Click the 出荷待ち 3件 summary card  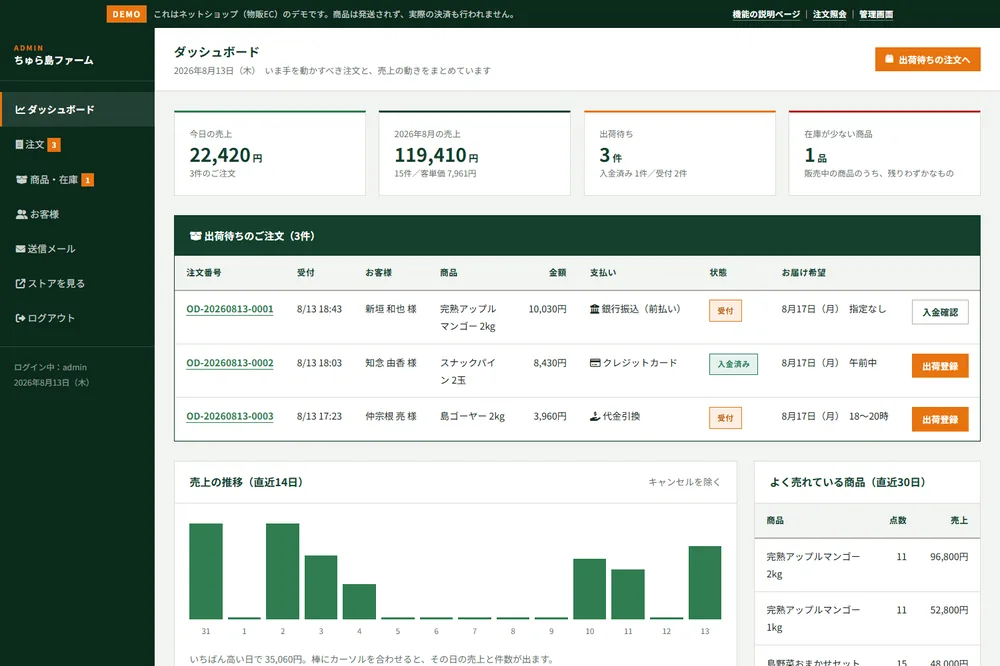coord(680,153)
